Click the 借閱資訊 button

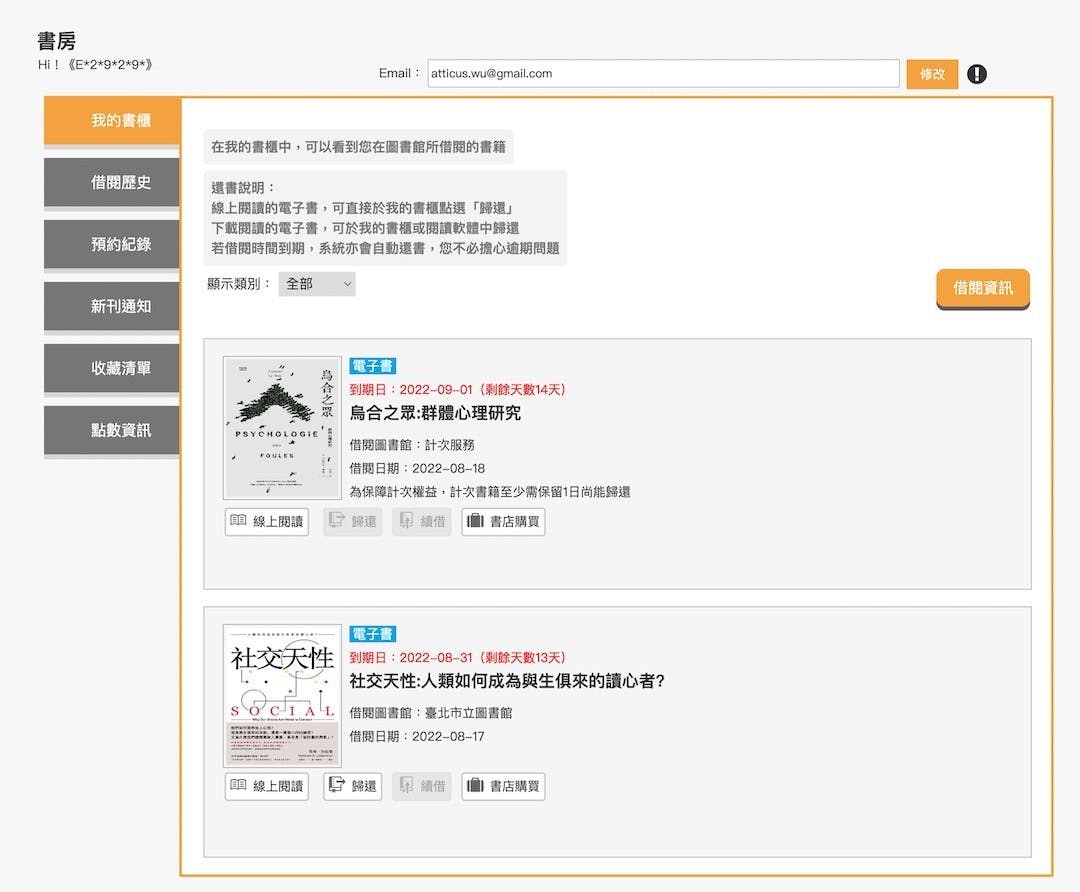tap(982, 288)
